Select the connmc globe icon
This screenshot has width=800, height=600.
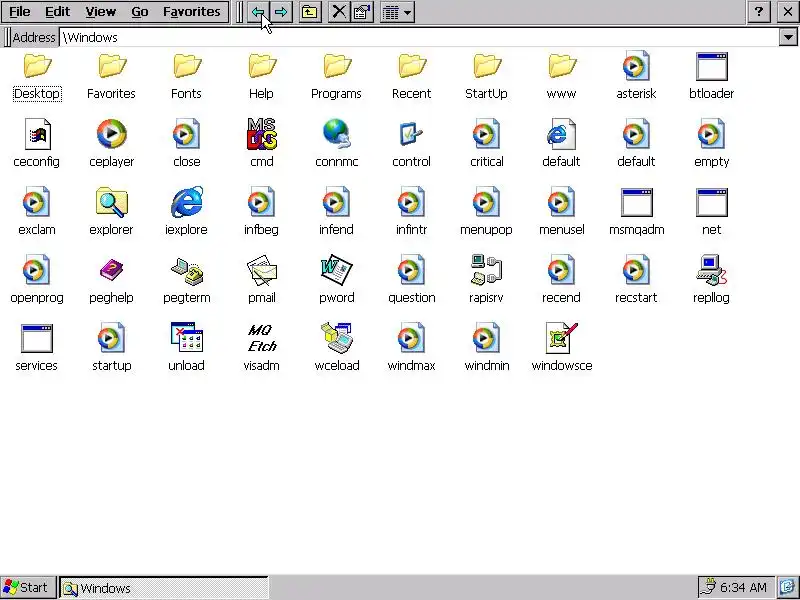(336, 134)
